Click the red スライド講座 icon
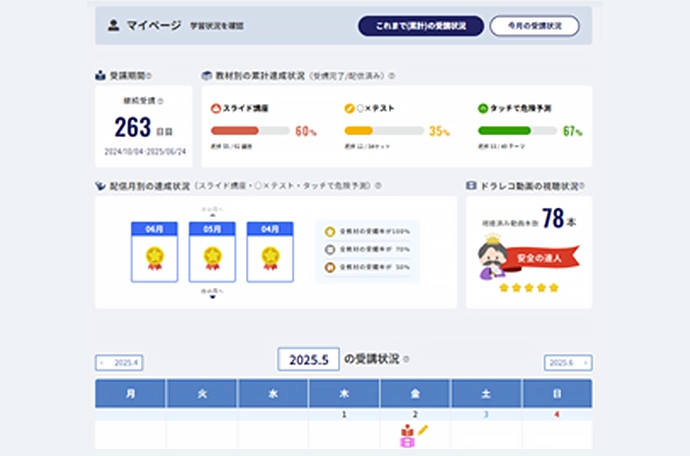The height and width of the screenshot is (456, 690). 216,108
